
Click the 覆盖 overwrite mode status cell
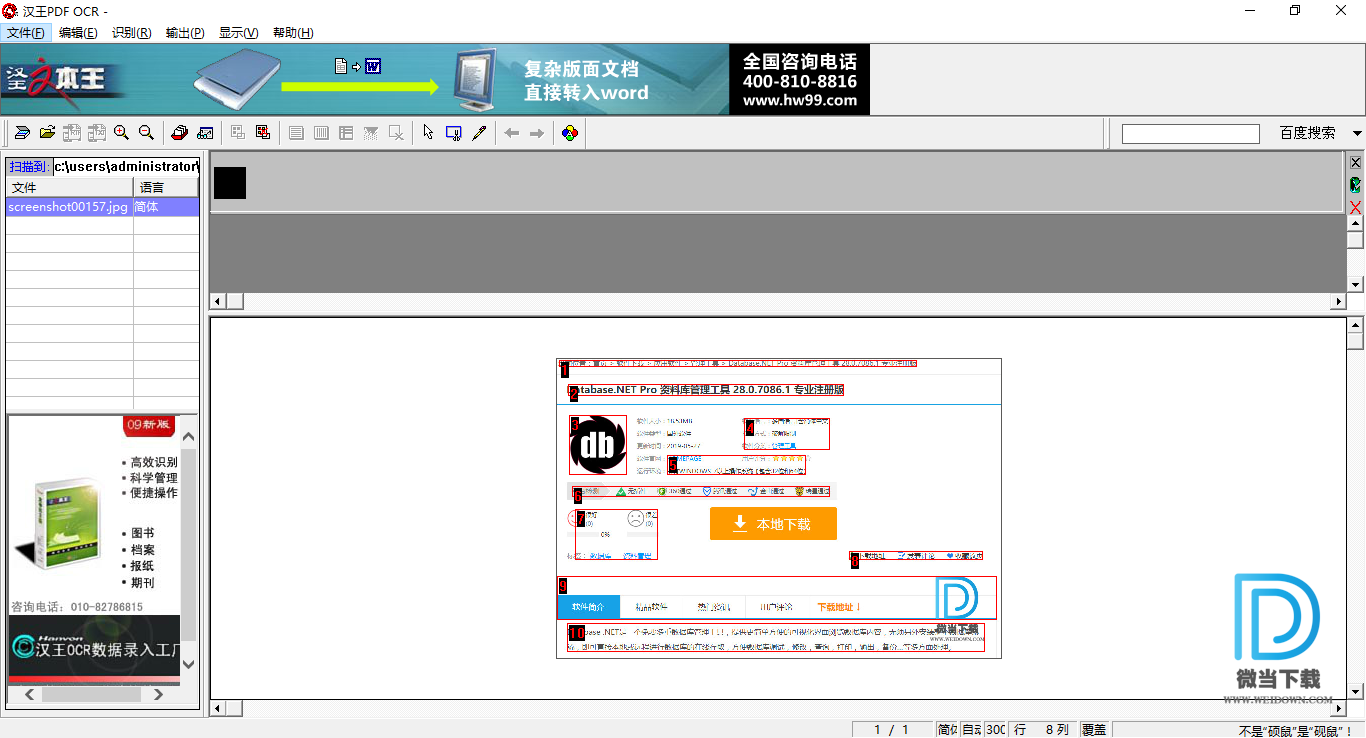[x=1094, y=730]
